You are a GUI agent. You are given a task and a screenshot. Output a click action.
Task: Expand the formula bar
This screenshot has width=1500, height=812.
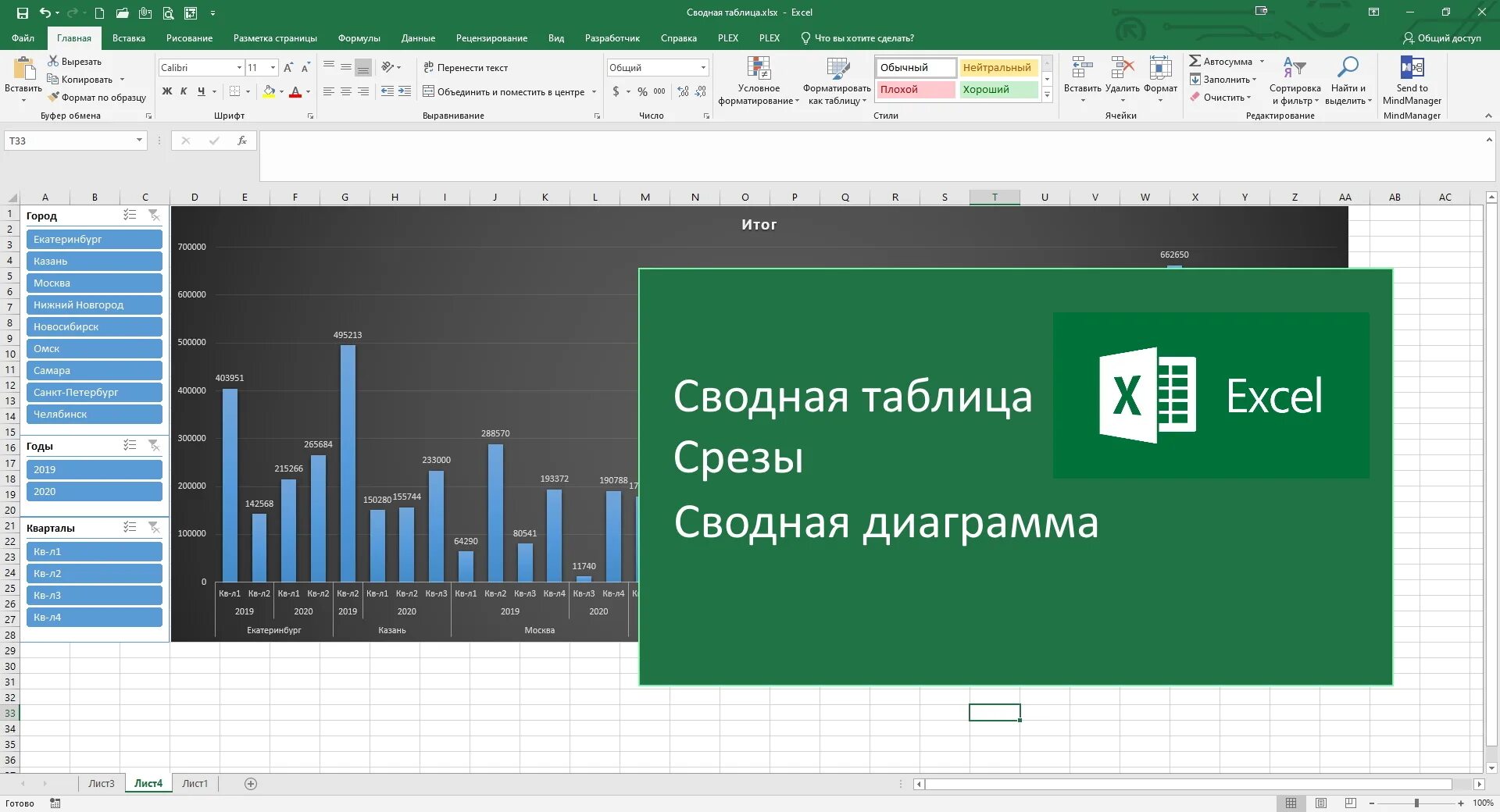tap(1489, 140)
